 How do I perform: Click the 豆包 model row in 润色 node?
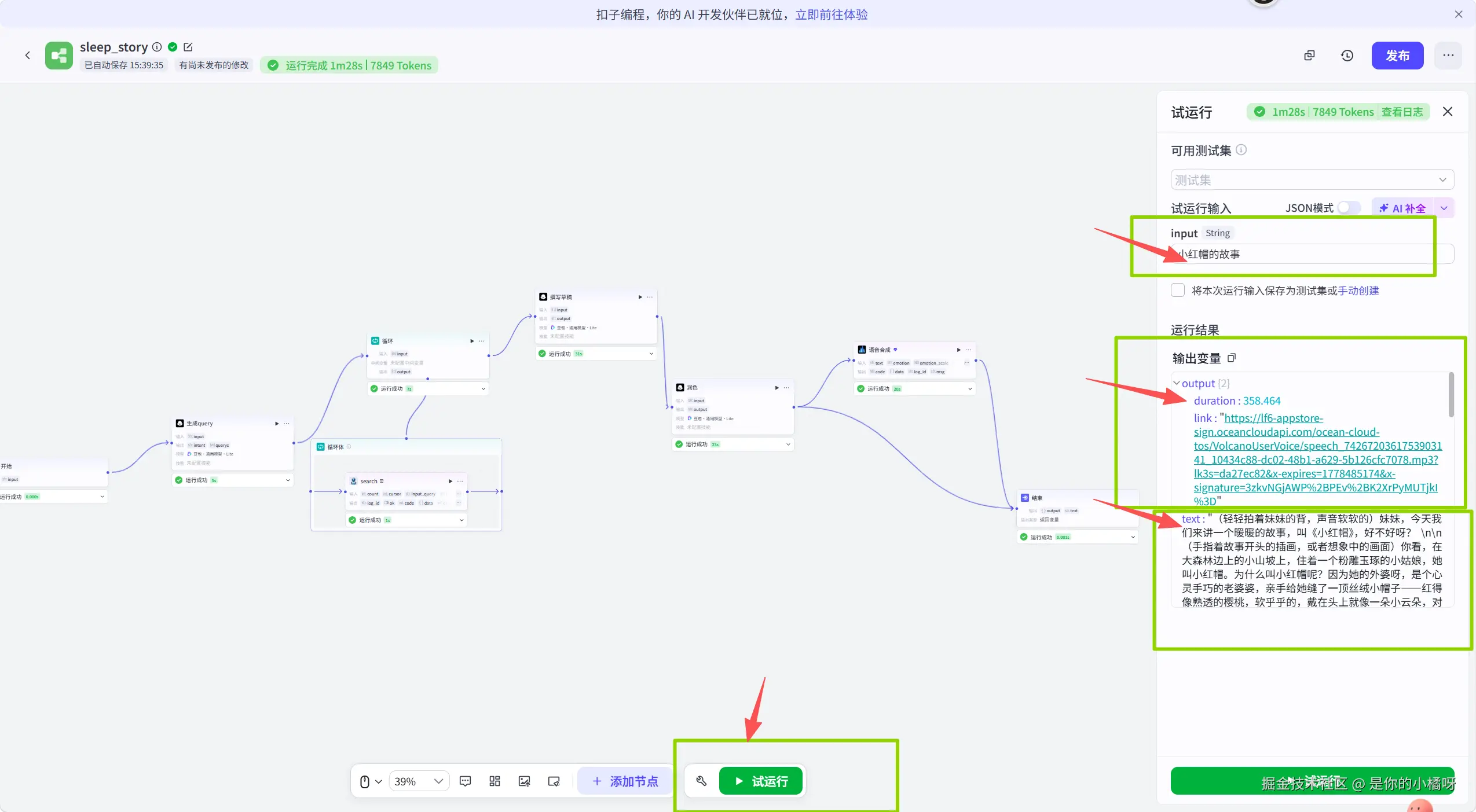click(710, 418)
